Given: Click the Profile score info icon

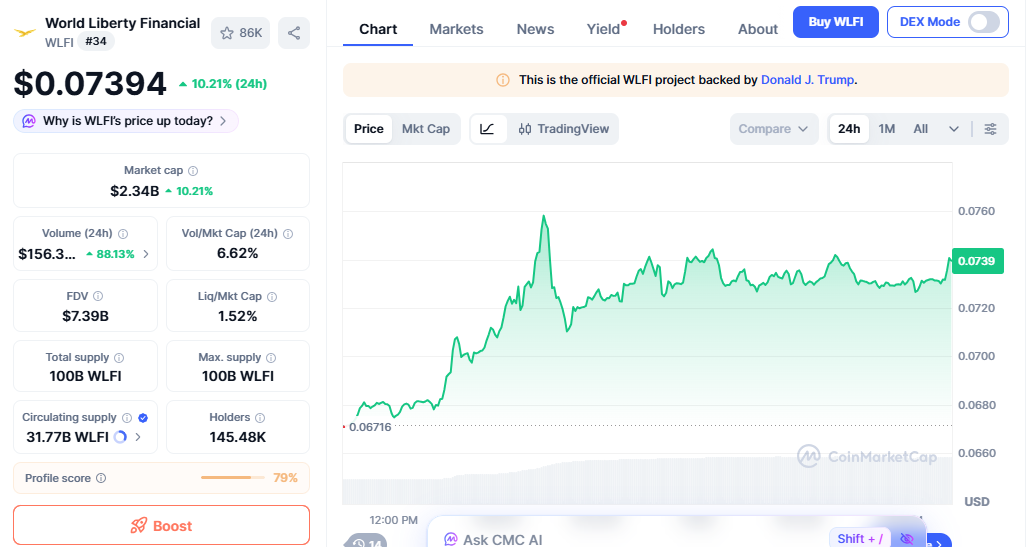Looking at the screenshot, I should tap(101, 478).
